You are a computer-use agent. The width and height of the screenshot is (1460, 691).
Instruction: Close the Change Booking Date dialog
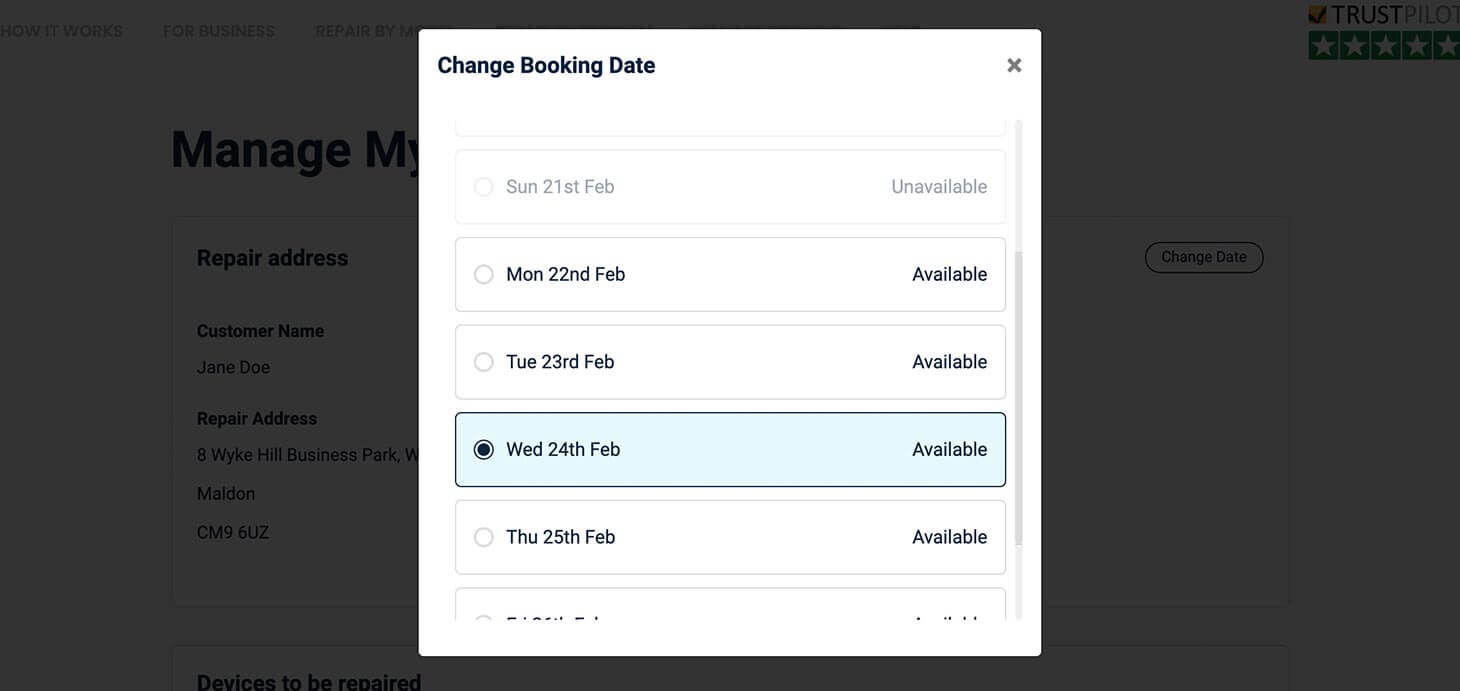pyautogui.click(x=1014, y=65)
